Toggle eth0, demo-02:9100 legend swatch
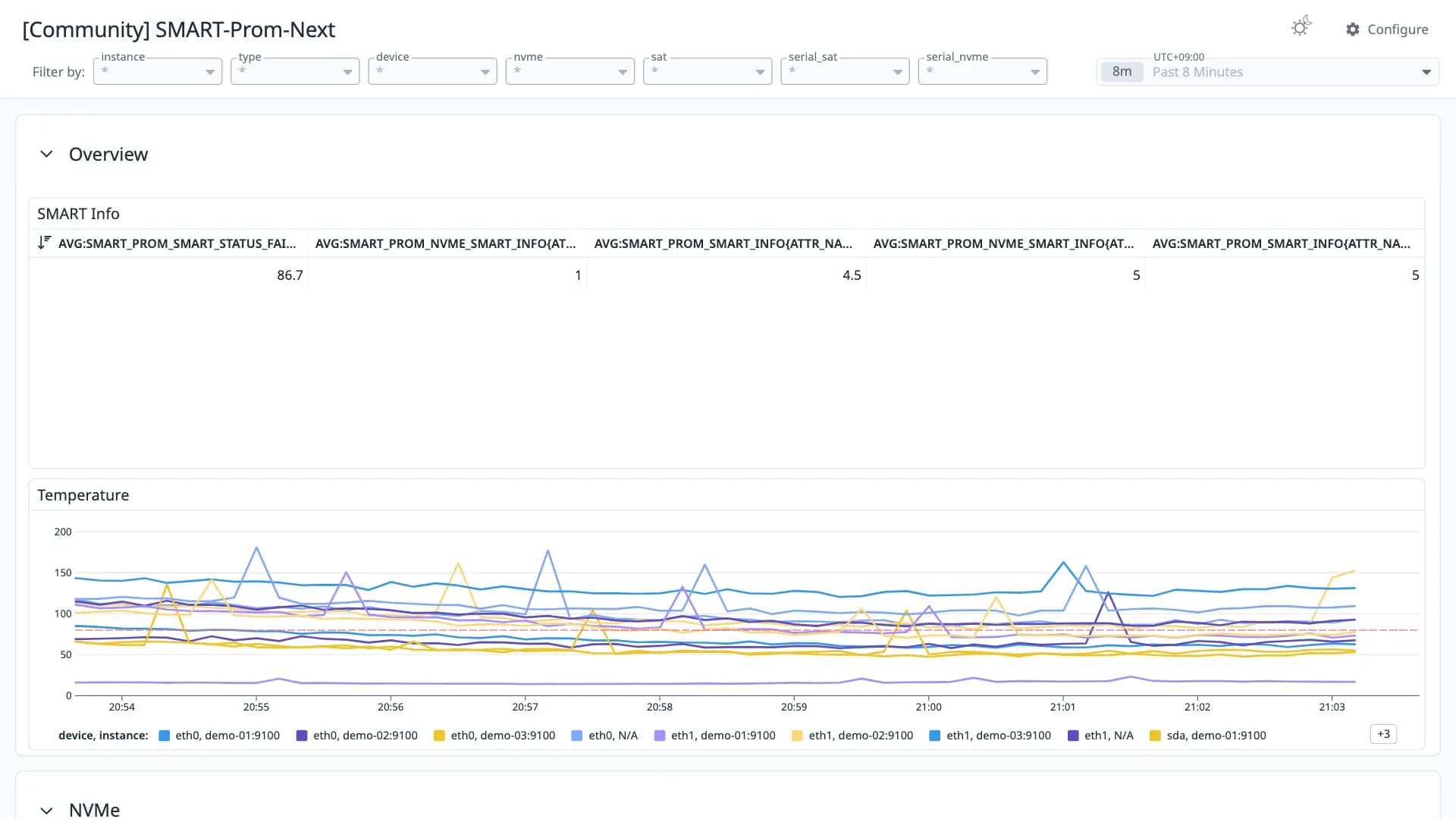Screen dimensions: 1456x819 tap(302, 736)
